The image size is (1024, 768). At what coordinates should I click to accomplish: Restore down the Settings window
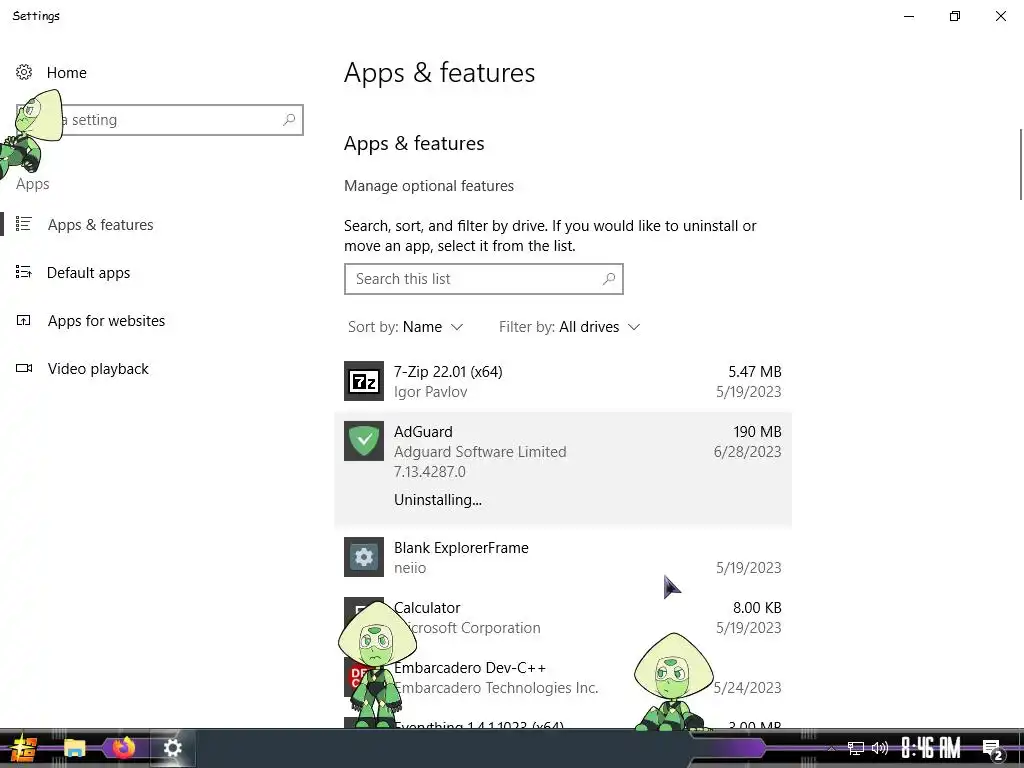[x=955, y=16]
